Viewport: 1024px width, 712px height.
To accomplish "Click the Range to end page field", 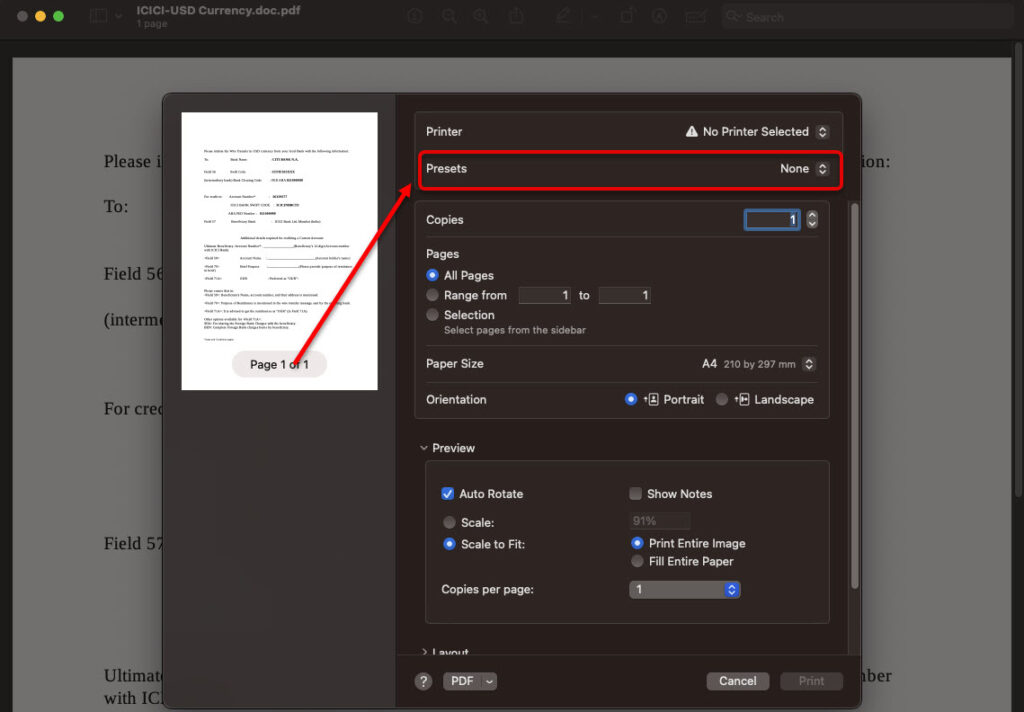I will (x=624, y=295).
